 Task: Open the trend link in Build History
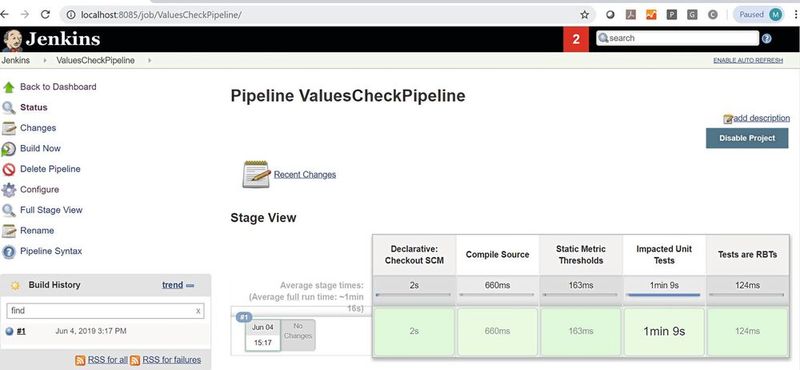pyautogui.click(x=172, y=285)
